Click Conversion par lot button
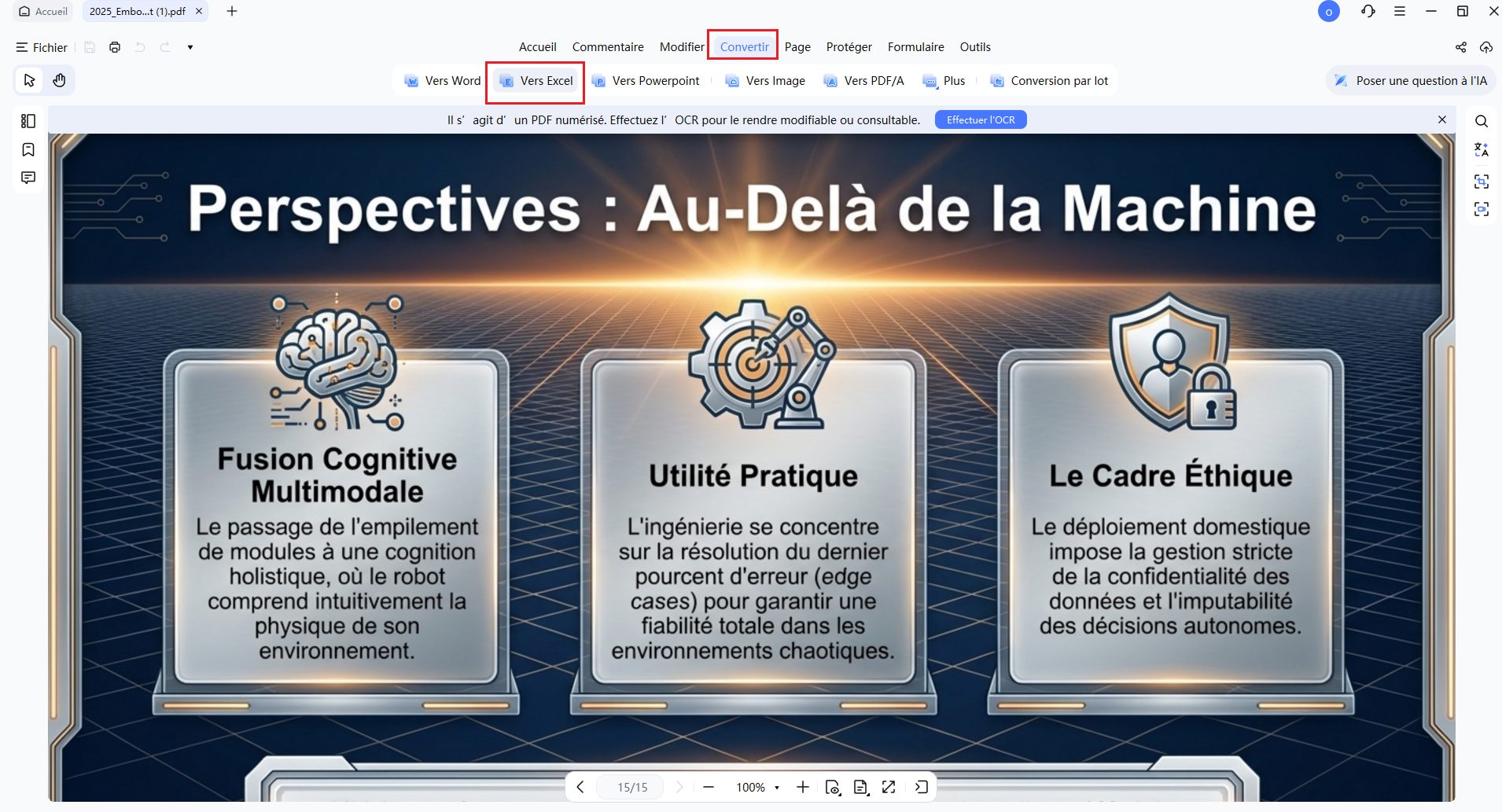Viewport: 1502px width, 812px height. pyautogui.click(x=1049, y=81)
